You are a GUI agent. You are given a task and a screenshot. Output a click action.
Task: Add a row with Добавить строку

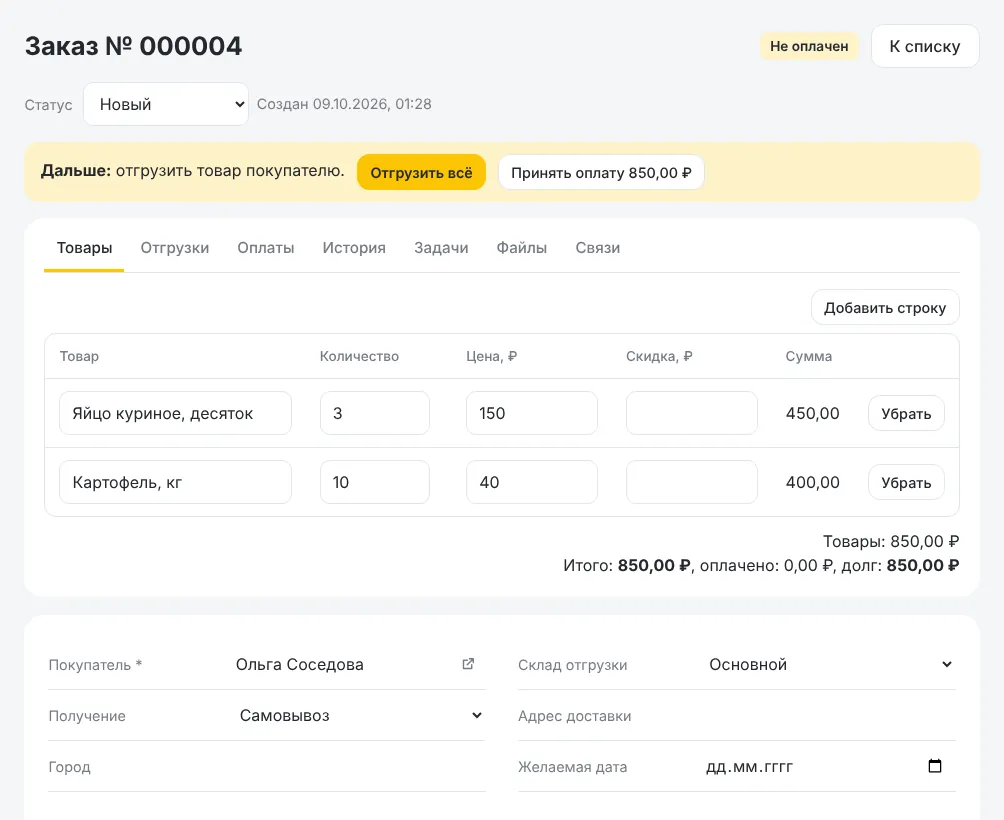885,307
